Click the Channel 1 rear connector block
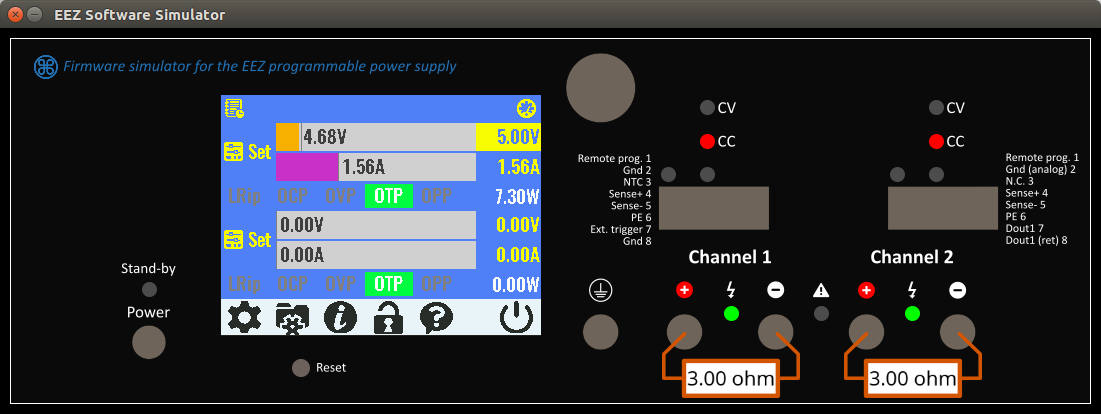Image resolution: width=1101 pixels, height=414 pixels. coord(713,208)
